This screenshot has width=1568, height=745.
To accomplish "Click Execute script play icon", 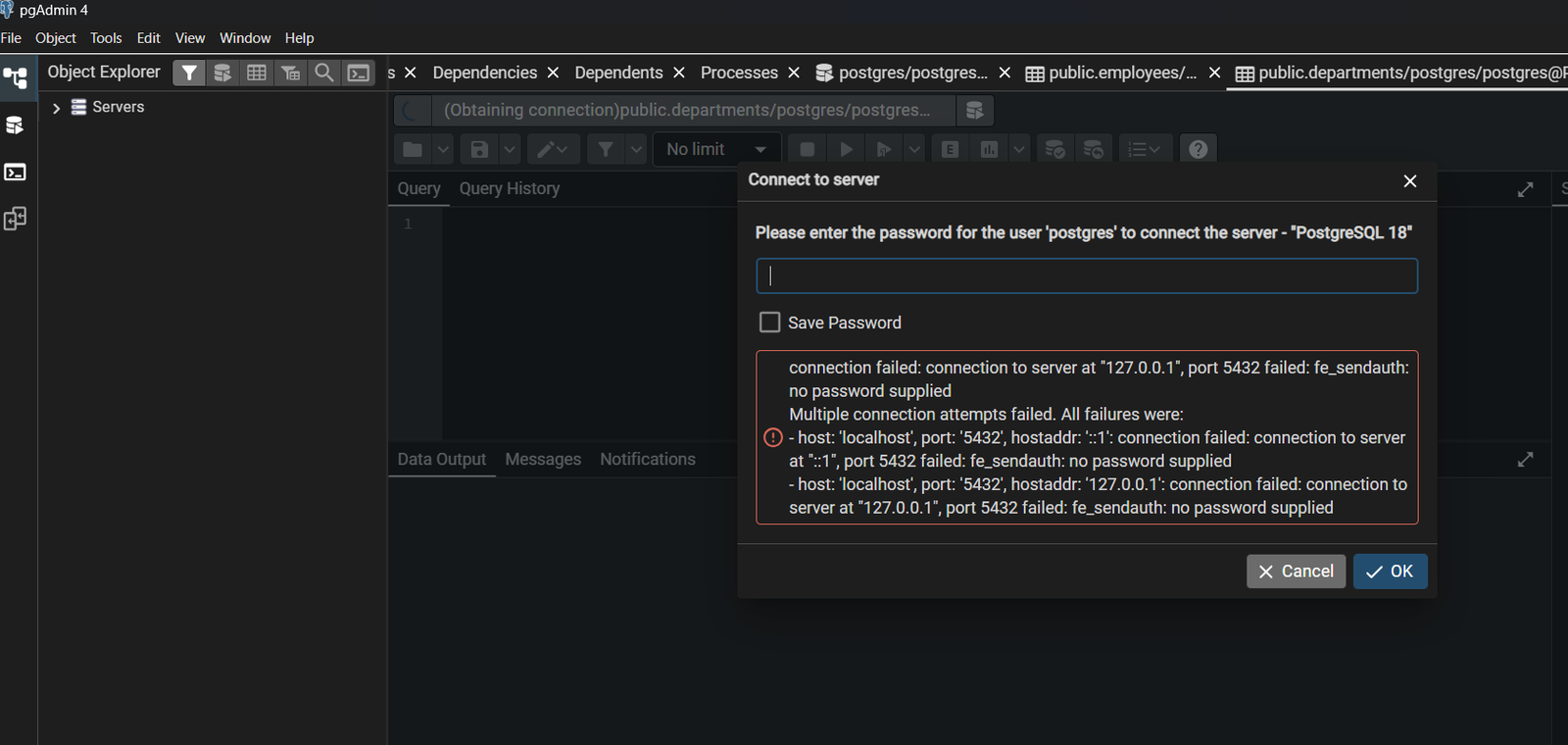I will pyautogui.click(x=884, y=149).
